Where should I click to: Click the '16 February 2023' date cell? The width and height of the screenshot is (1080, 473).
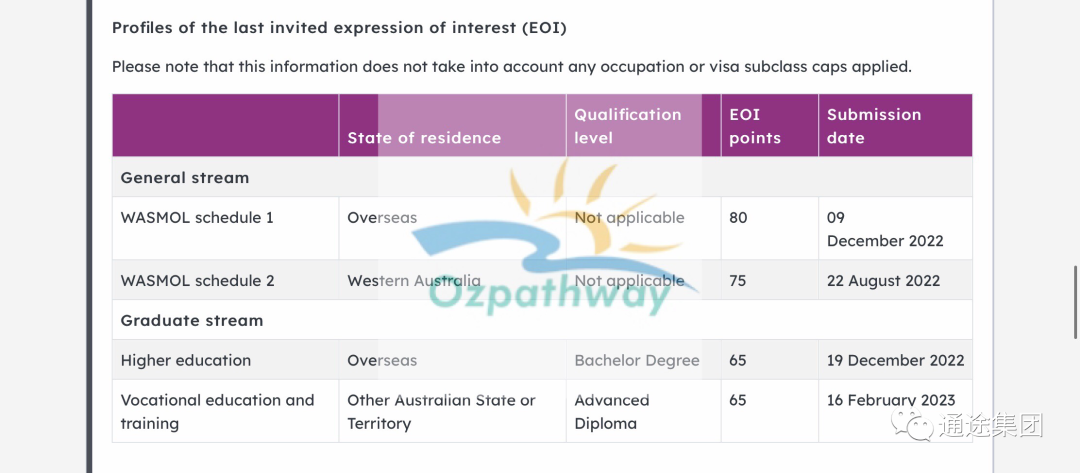click(x=891, y=400)
